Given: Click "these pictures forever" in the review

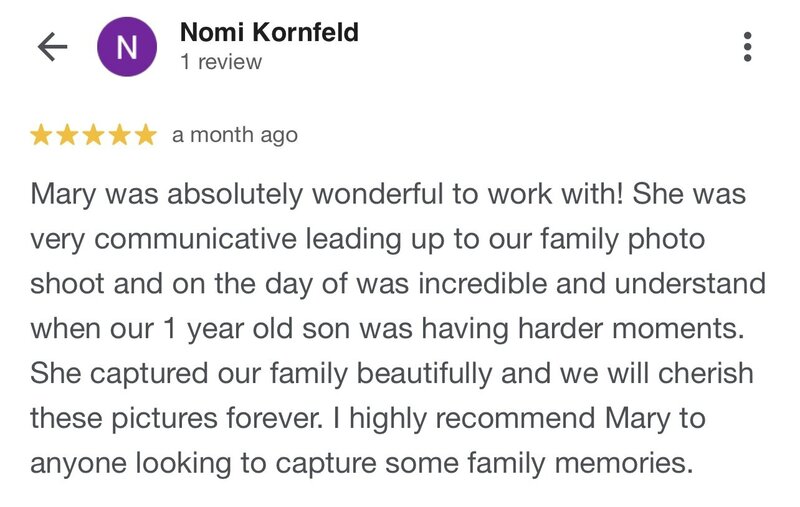Looking at the screenshot, I should point(177,419).
